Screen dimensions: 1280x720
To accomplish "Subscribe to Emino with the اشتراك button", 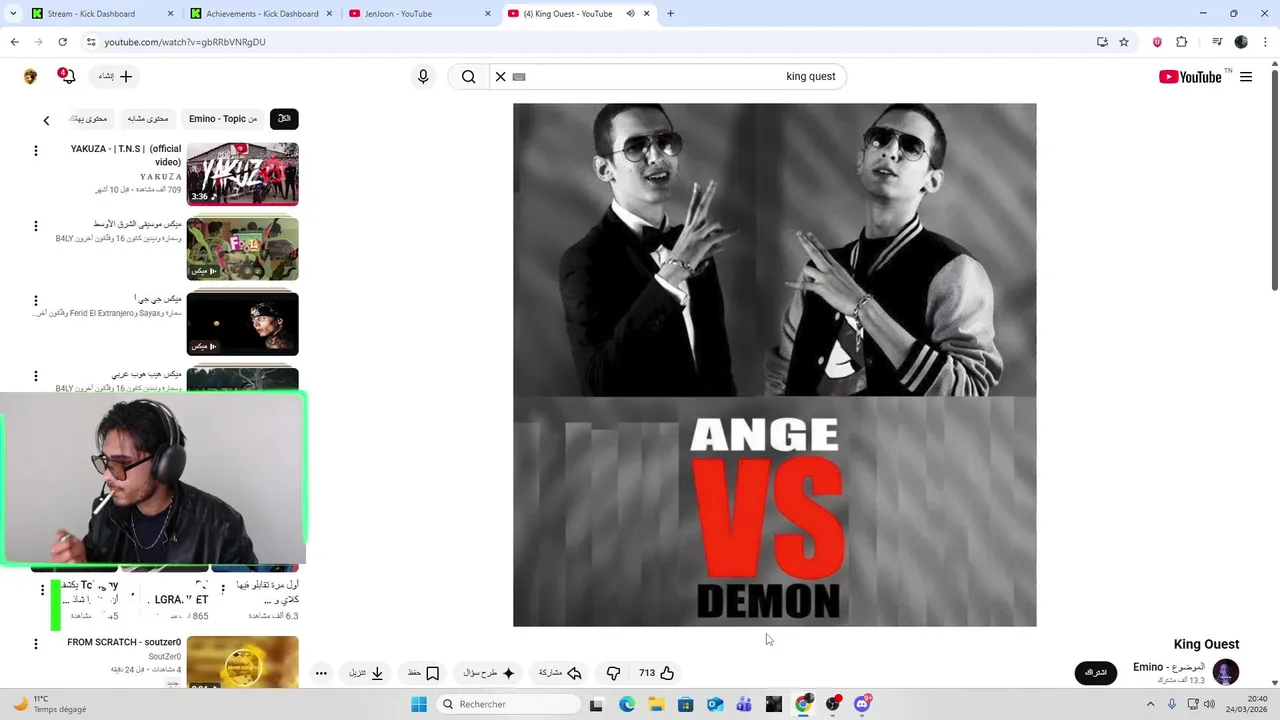I will point(1096,673).
